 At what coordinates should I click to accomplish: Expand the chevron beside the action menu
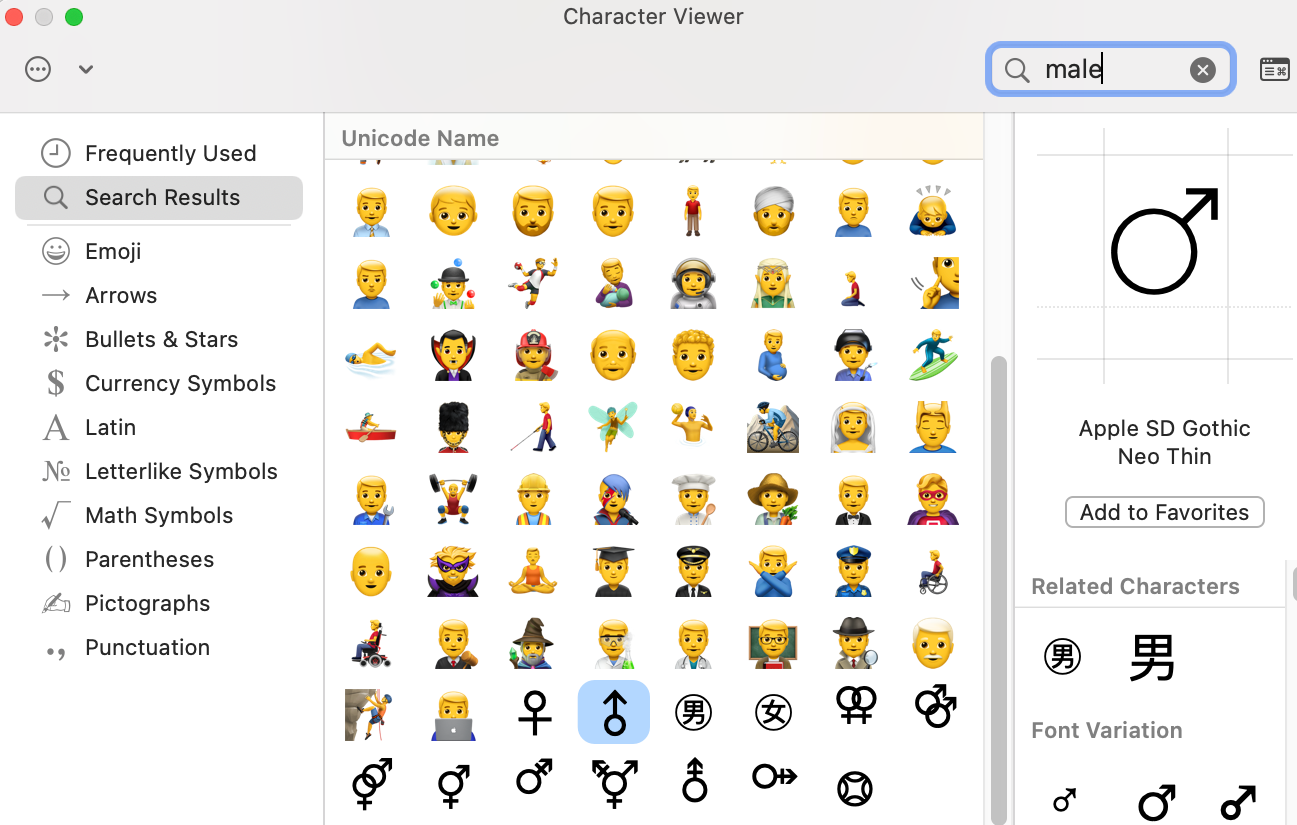(85, 69)
